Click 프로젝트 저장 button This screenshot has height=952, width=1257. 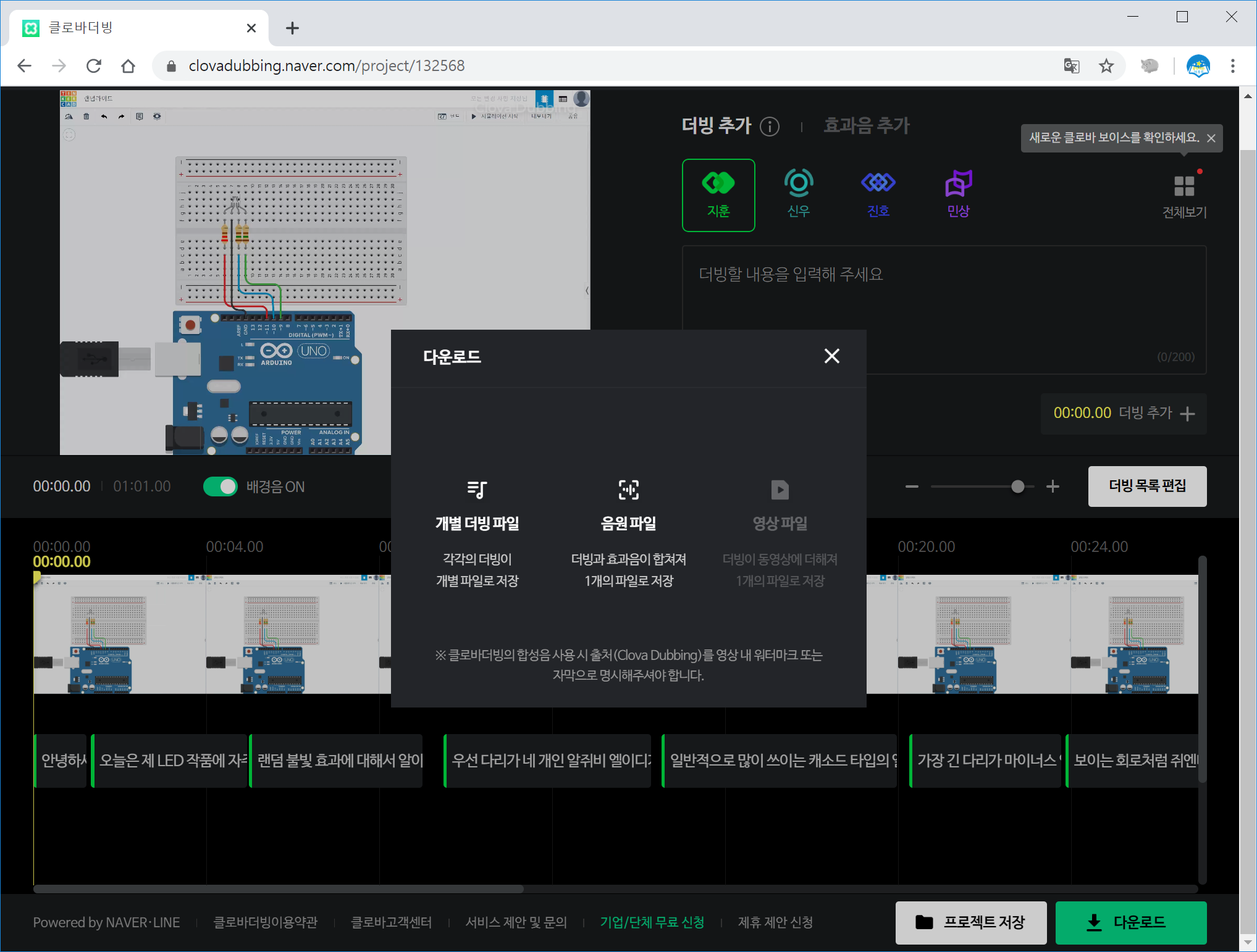(x=970, y=922)
